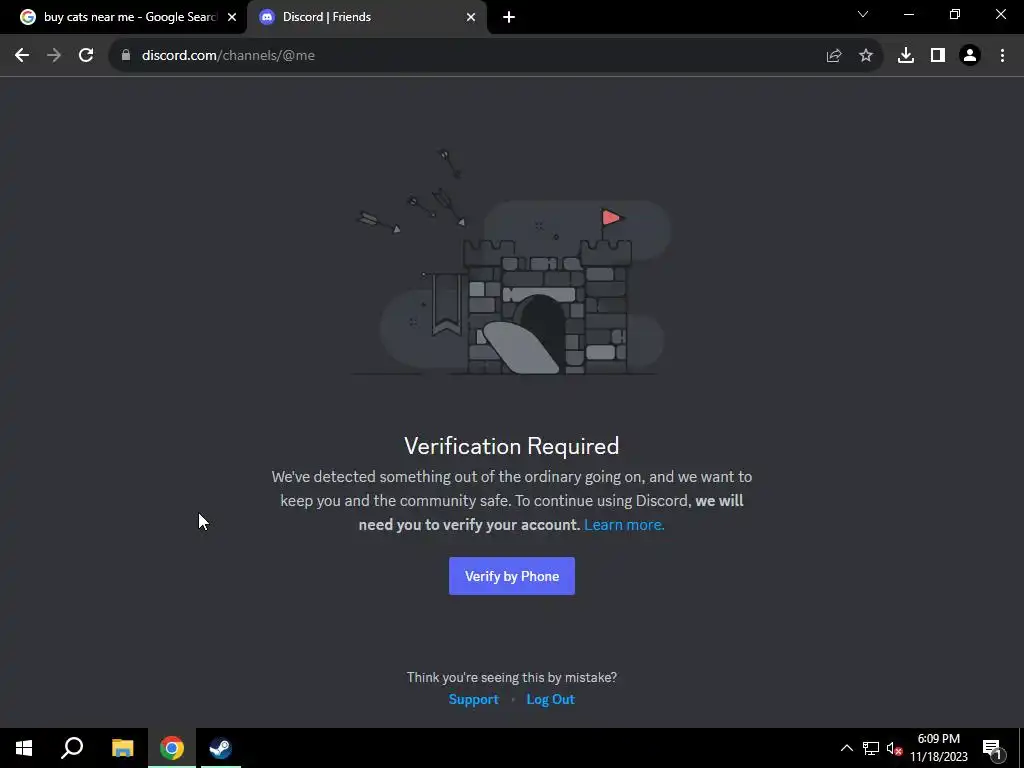Click the Verification Required heading
The height and width of the screenshot is (768, 1024).
point(511,446)
